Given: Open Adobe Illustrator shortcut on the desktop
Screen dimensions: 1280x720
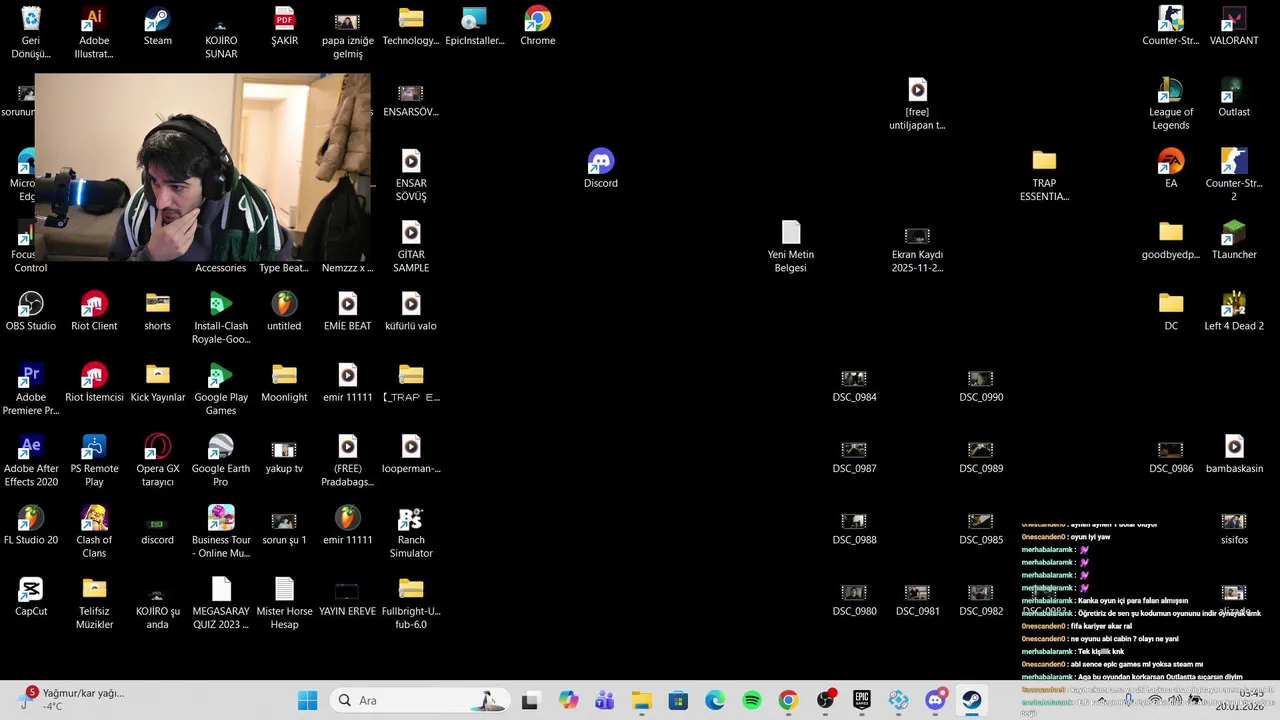Looking at the screenshot, I should [x=94, y=33].
